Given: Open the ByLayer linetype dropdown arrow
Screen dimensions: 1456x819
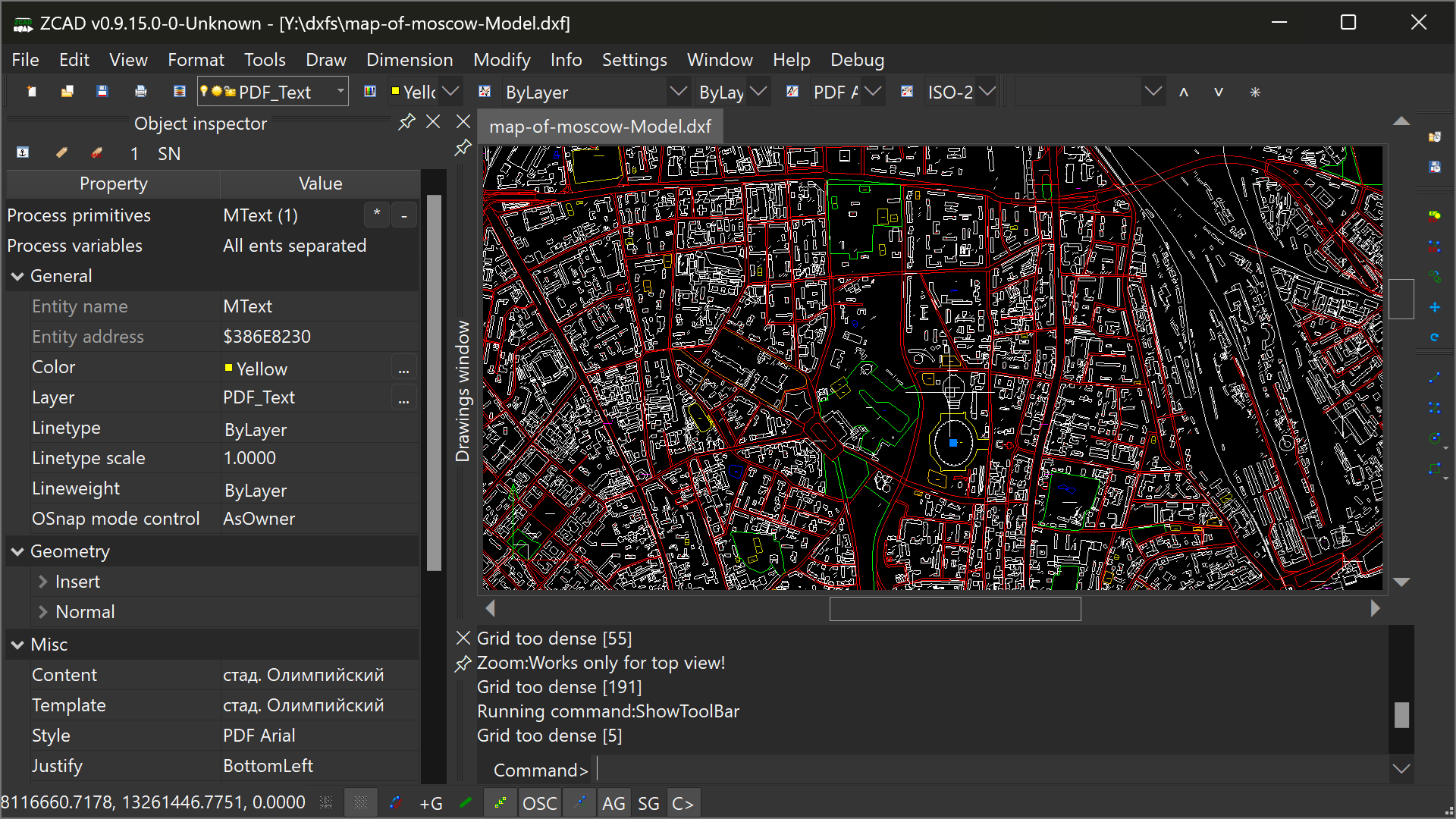Looking at the screenshot, I should (679, 92).
